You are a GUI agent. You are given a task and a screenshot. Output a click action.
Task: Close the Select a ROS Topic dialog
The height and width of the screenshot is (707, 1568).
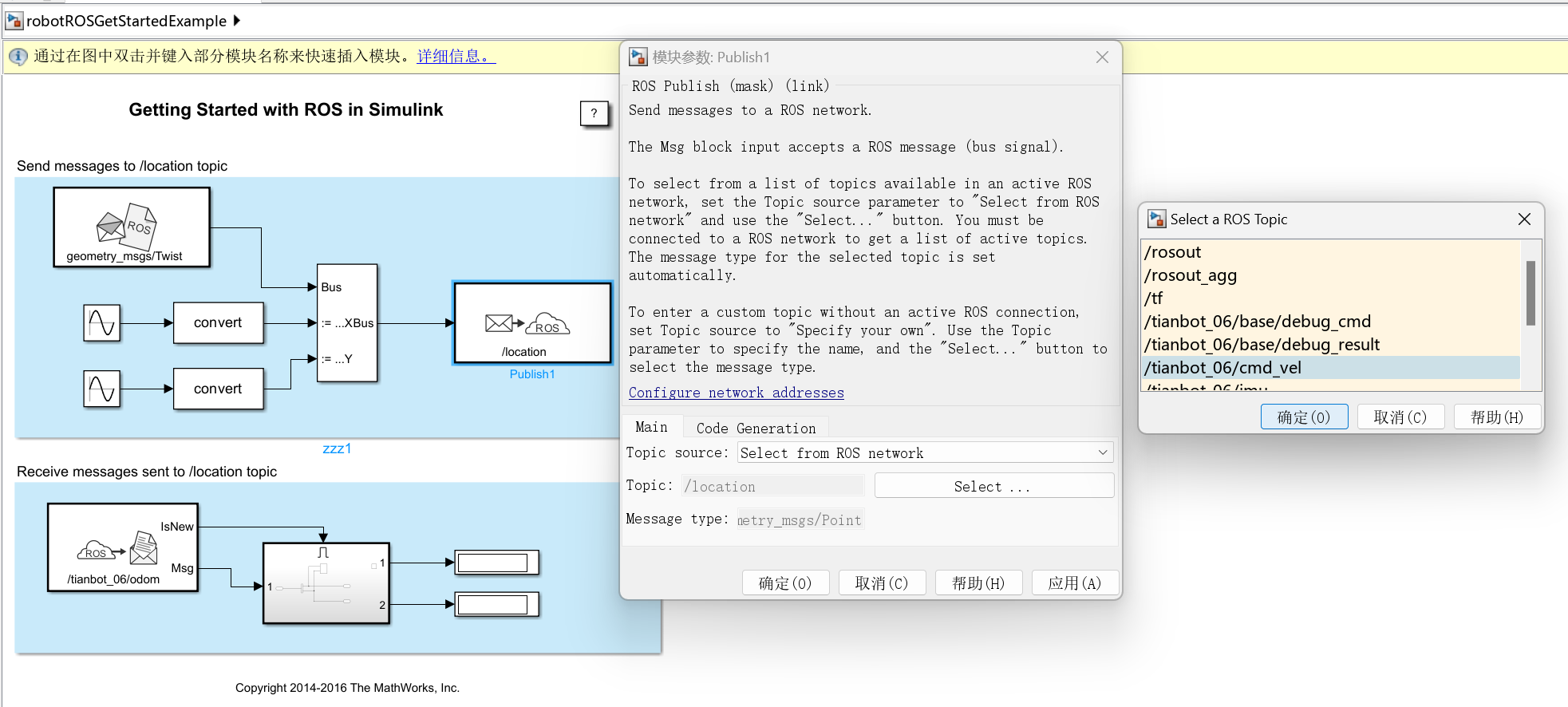coord(1524,219)
